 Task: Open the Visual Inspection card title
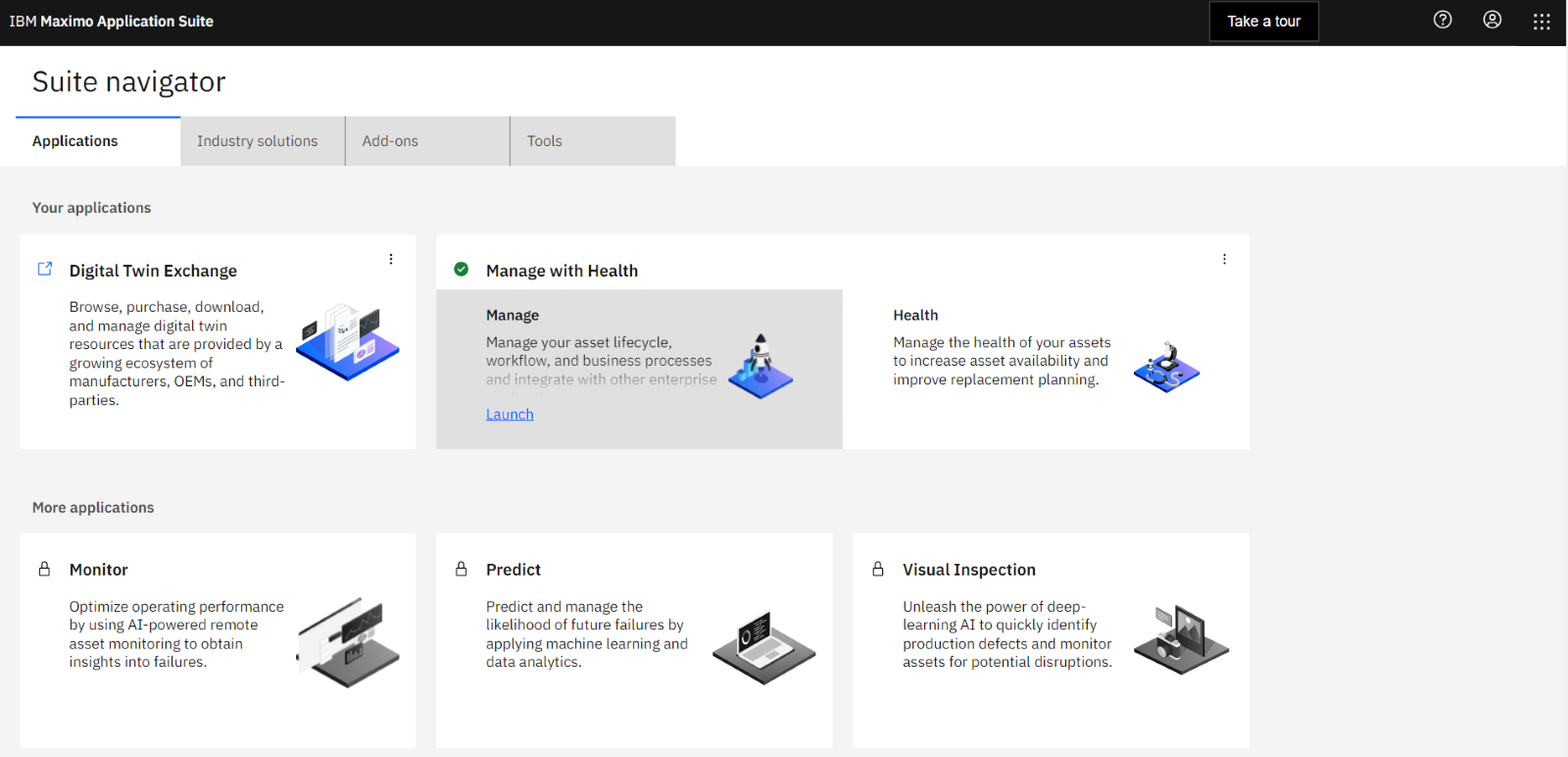click(969, 570)
